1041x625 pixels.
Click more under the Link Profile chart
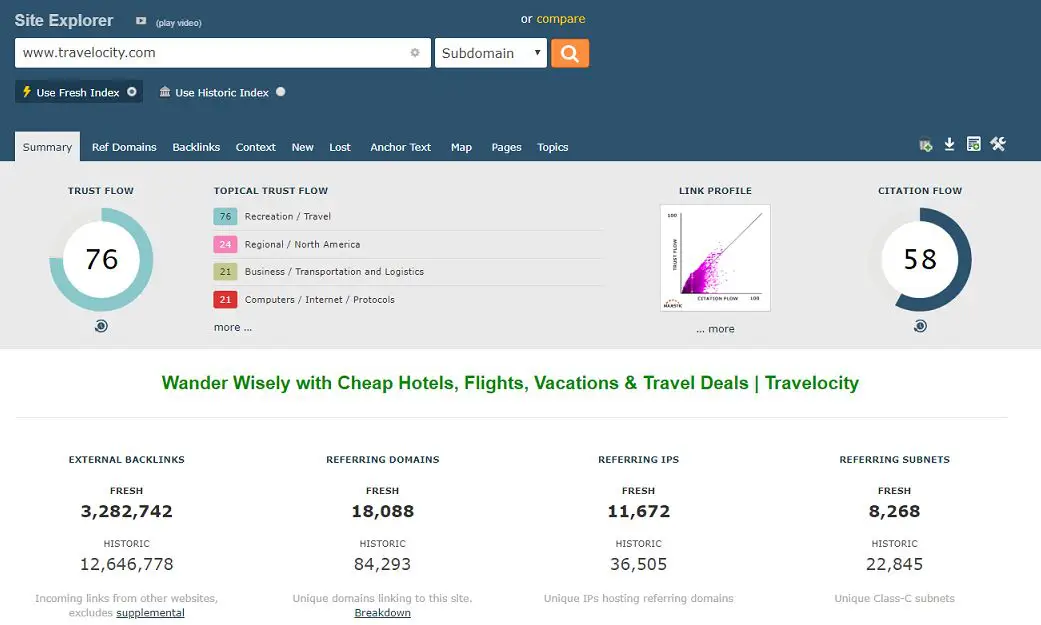point(715,328)
